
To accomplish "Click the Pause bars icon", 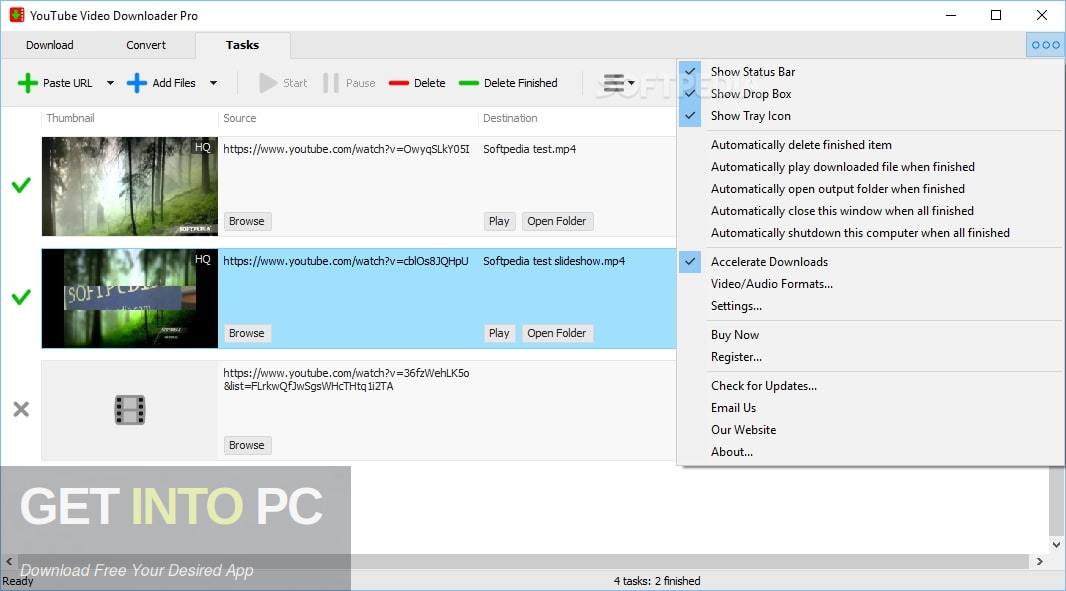I will [330, 83].
